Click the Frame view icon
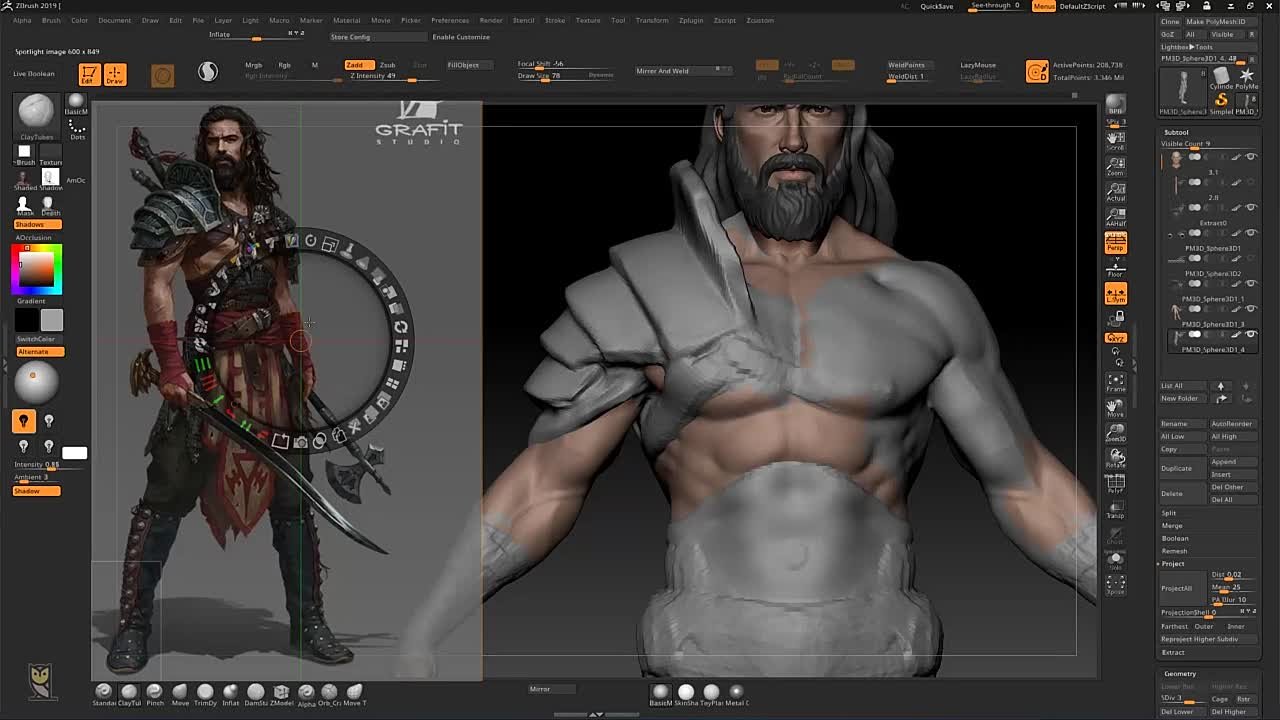This screenshot has height=720, width=1280. [1115, 382]
